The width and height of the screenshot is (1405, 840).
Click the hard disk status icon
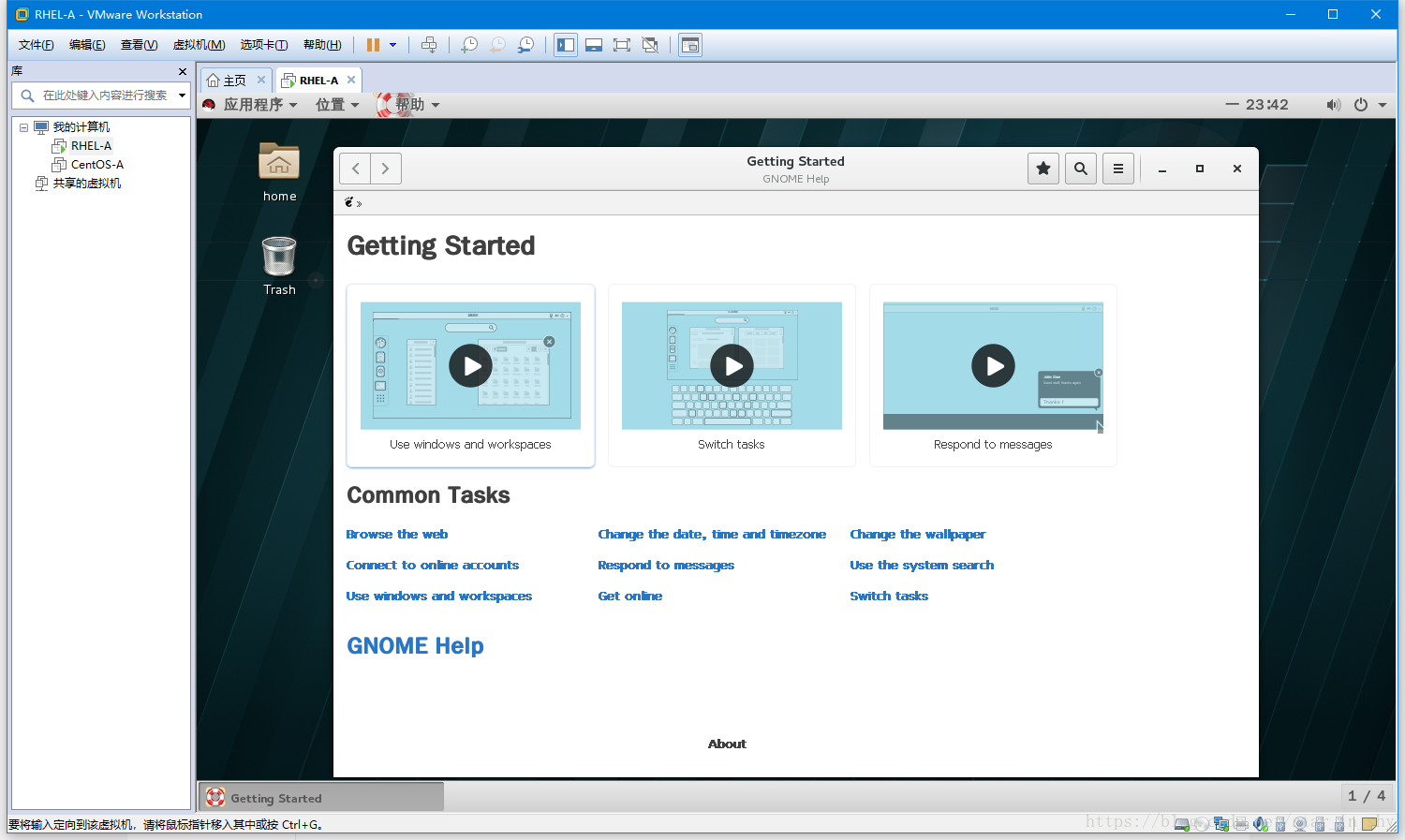point(1182,824)
